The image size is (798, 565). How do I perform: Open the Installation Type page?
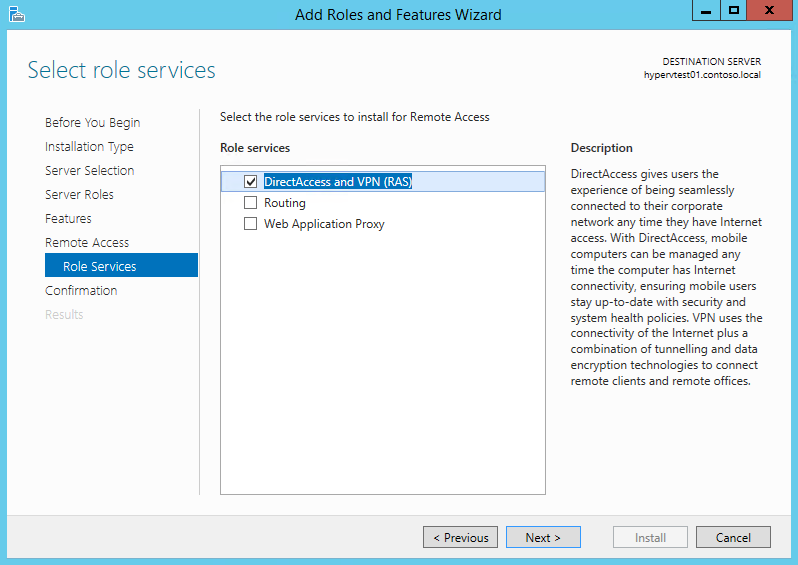(x=89, y=147)
